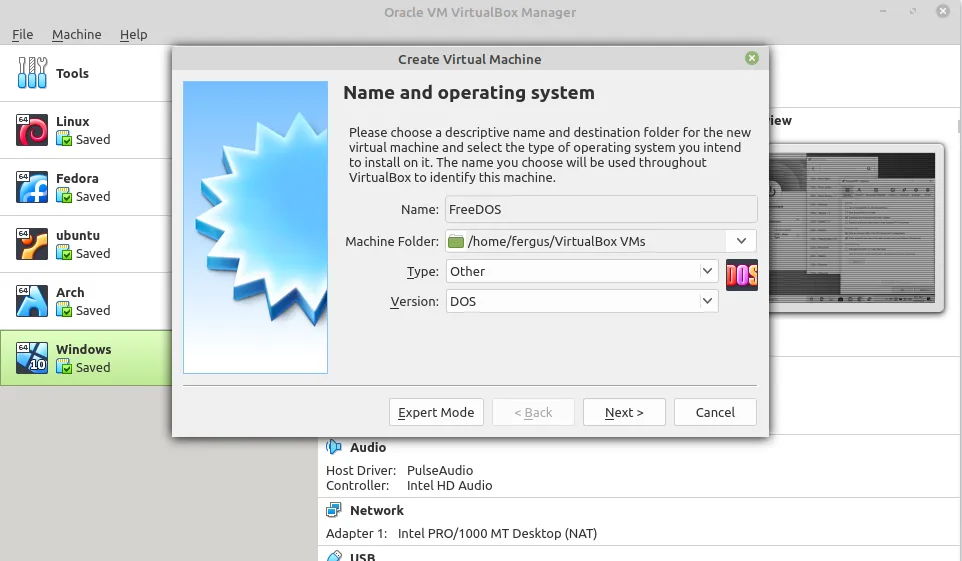Click the Arch VM icon
Viewport: 962px width, 561px height.
point(32,301)
